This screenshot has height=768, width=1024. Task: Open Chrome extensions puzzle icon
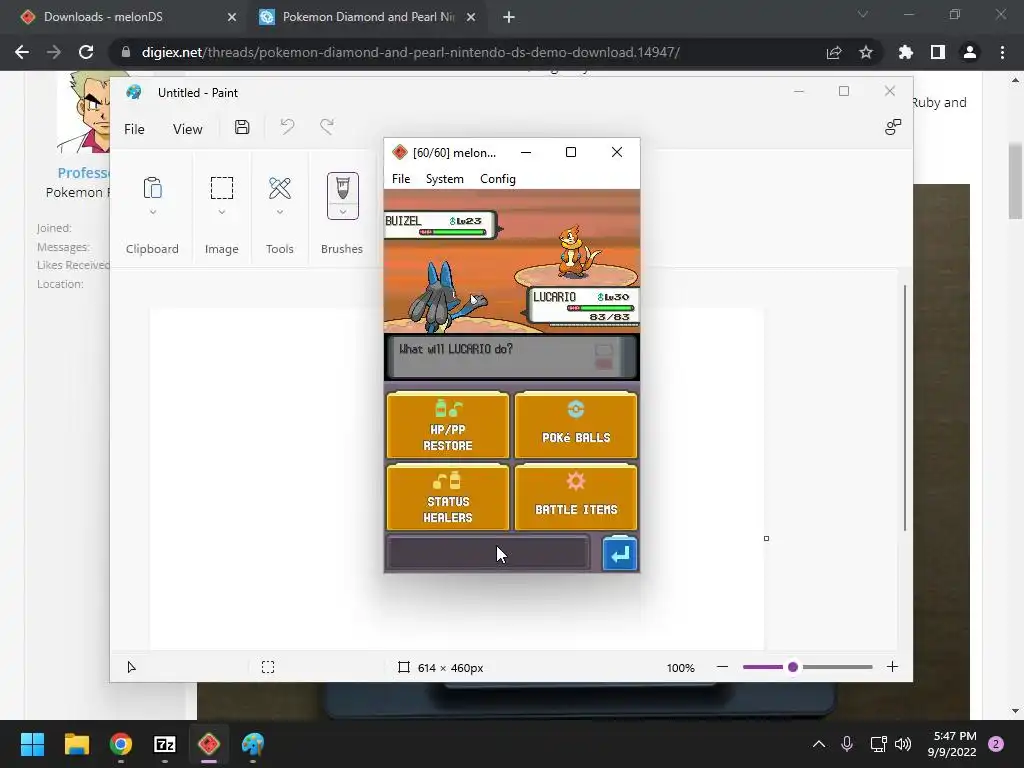[x=906, y=52]
